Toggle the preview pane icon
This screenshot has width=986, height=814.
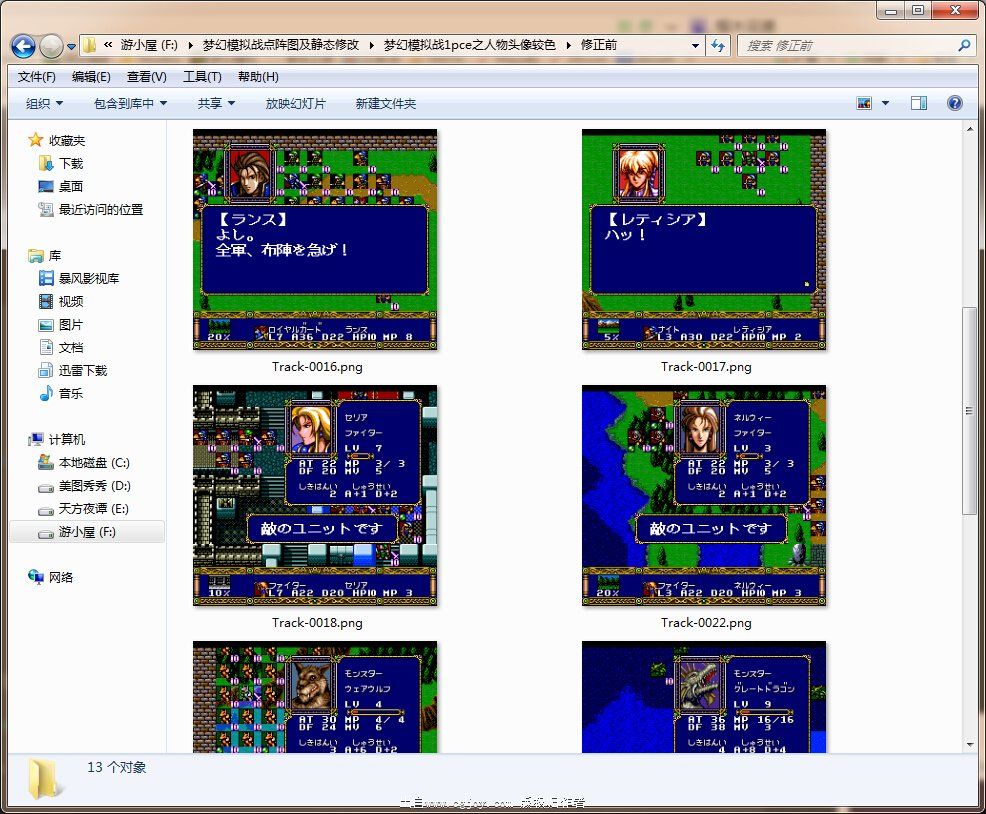(918, 103)
